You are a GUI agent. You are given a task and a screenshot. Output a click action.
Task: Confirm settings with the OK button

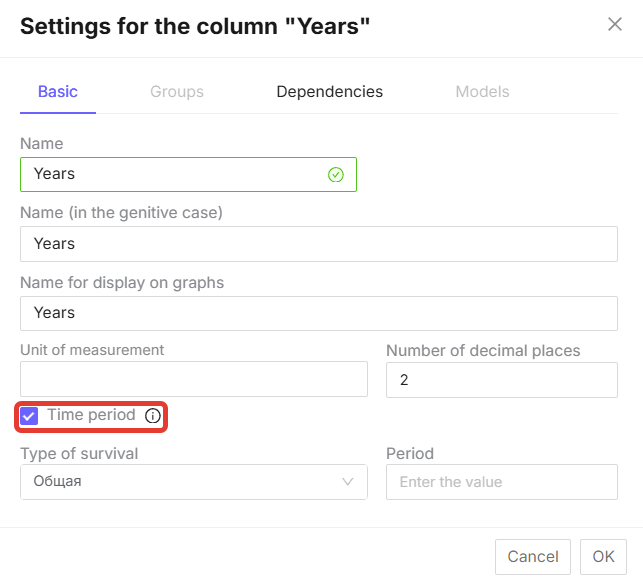(603, 556)
